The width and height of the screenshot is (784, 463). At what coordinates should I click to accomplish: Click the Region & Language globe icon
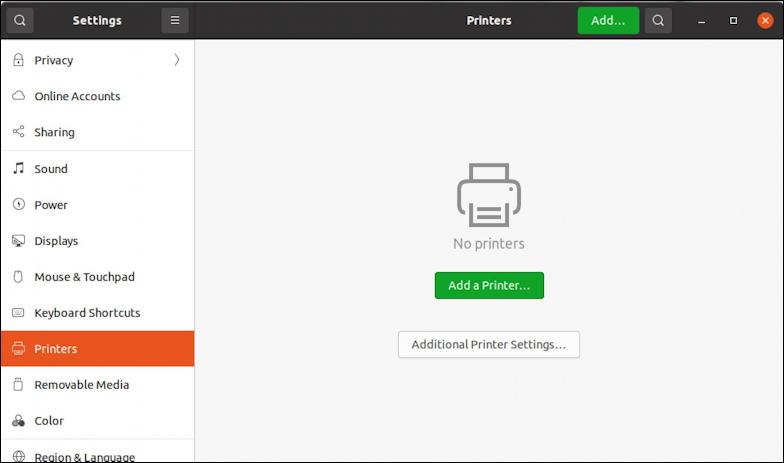[18, 456]
